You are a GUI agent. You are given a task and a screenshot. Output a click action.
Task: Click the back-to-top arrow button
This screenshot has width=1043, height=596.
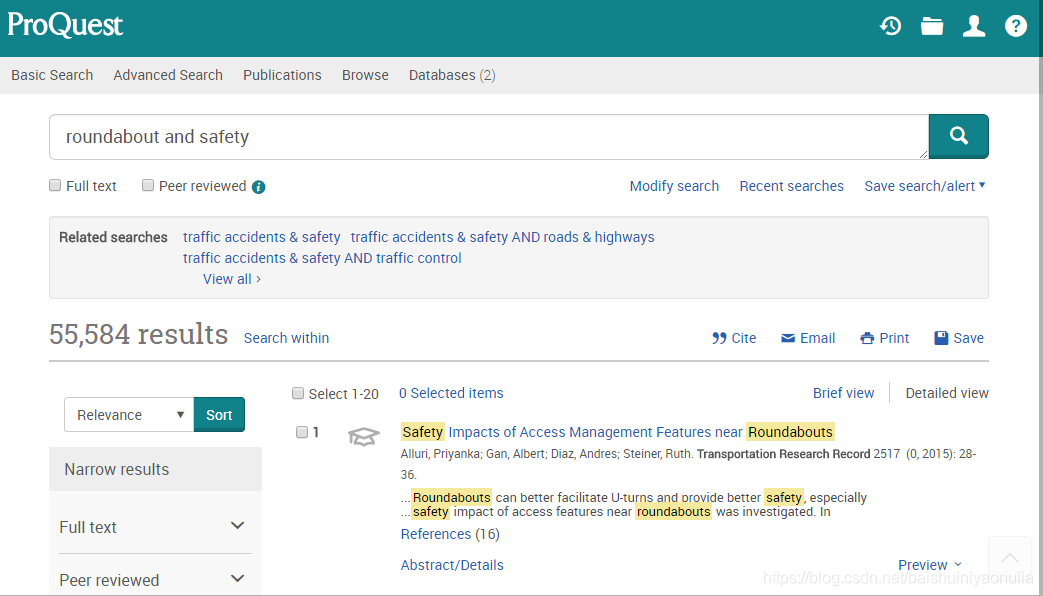click(x=1010, y=557)
